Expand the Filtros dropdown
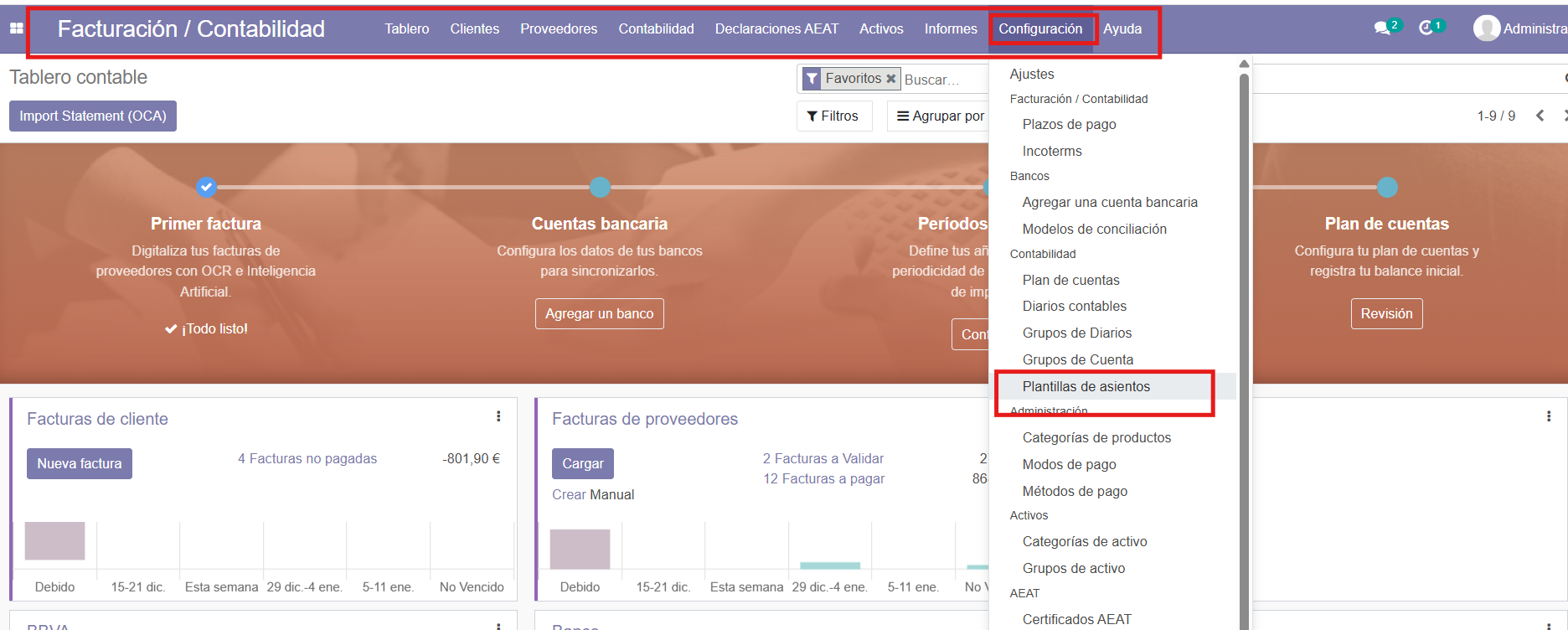Screen dimensions: 1568x630 pyautogui.click(x=833, y=116)
